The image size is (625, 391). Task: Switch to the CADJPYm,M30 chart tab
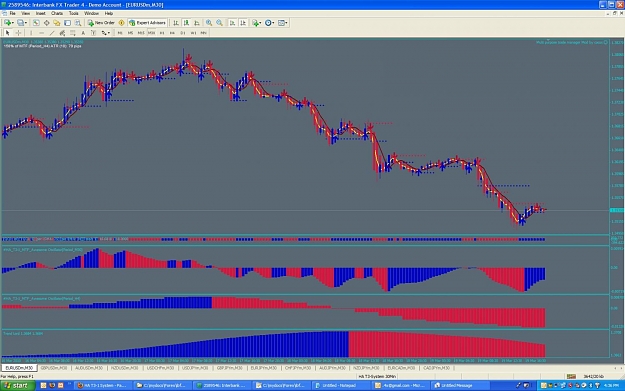(436, 368)
